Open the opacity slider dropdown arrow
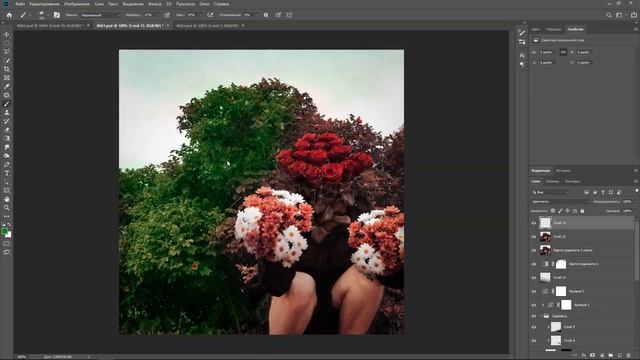The width and height of the screenshot is (640, 360). (x=158, y=15)
